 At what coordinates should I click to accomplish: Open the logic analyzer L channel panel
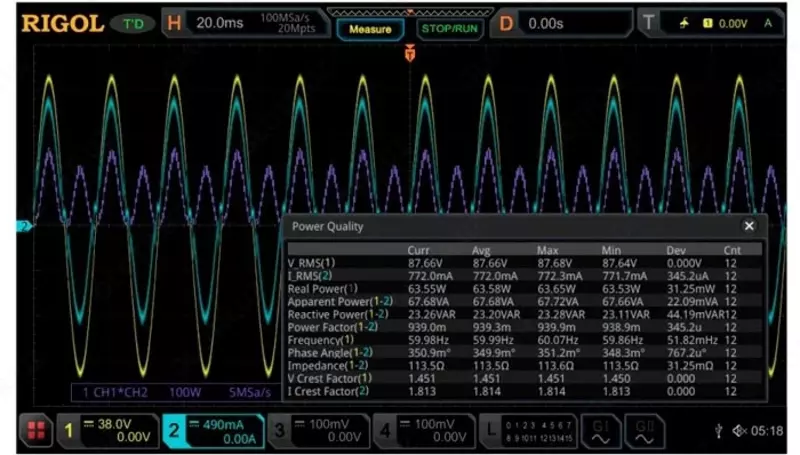[526, 431]
